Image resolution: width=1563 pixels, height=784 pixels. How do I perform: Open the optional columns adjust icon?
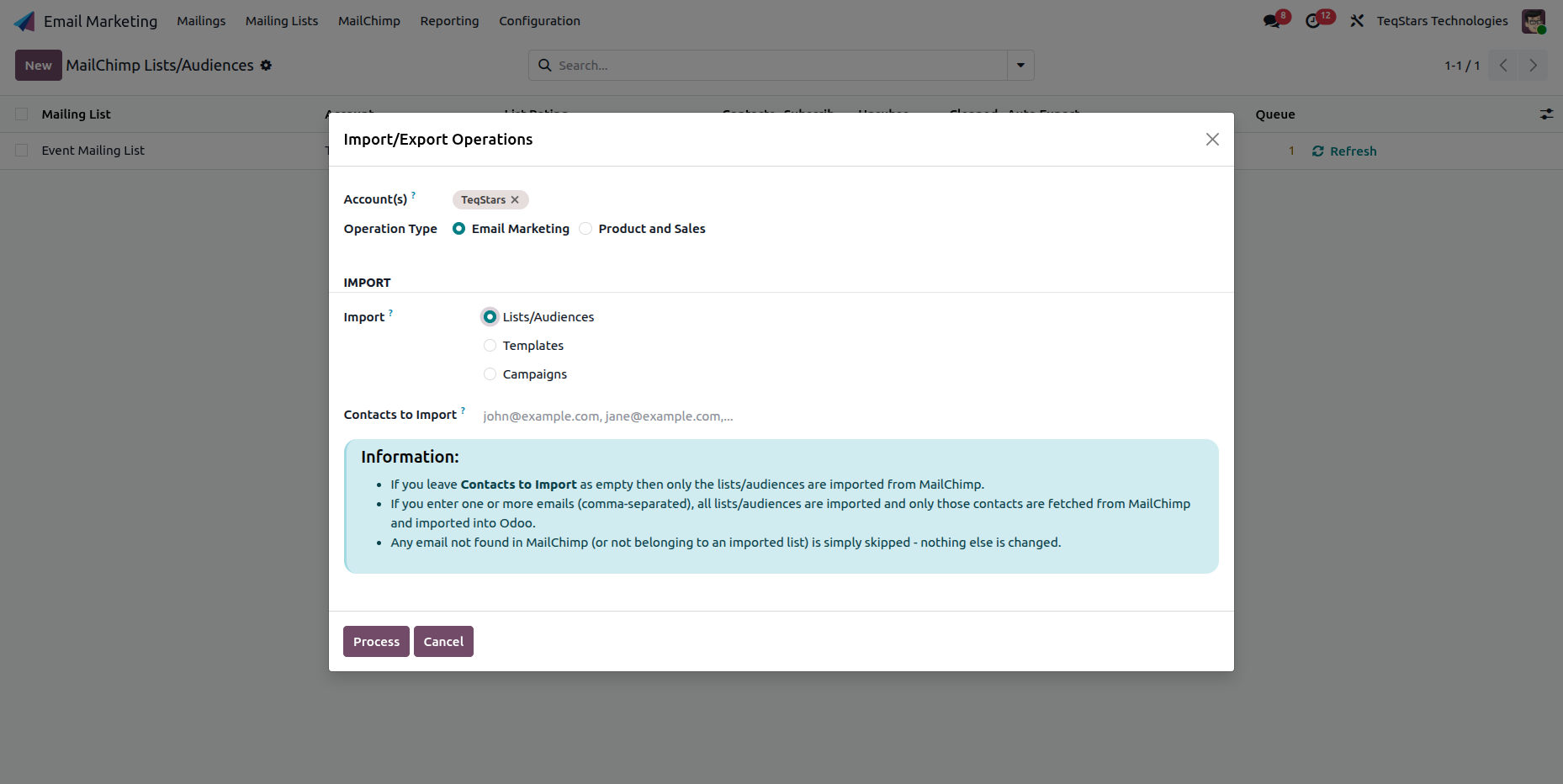(1546, 114)
